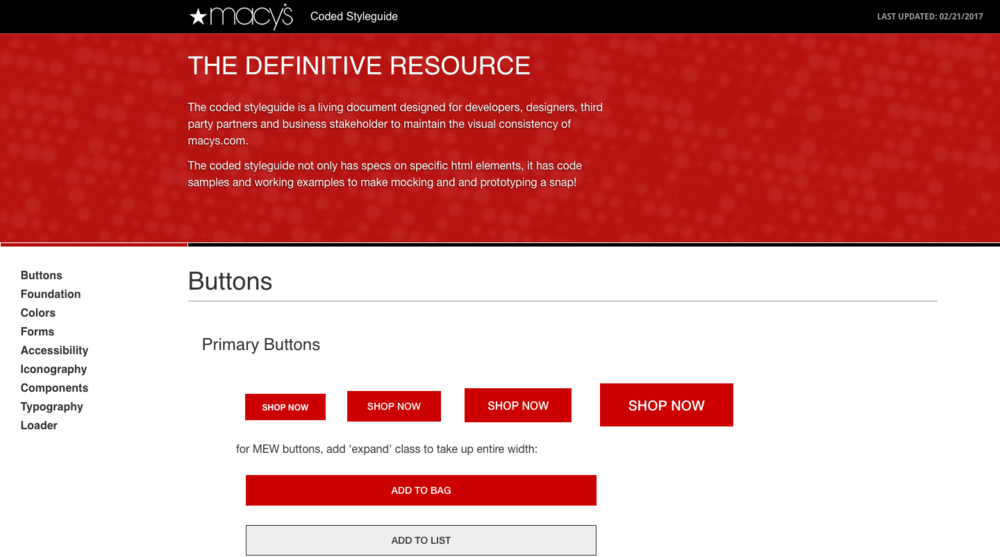Open the Accessibility sidebar item

pos(54,350)
